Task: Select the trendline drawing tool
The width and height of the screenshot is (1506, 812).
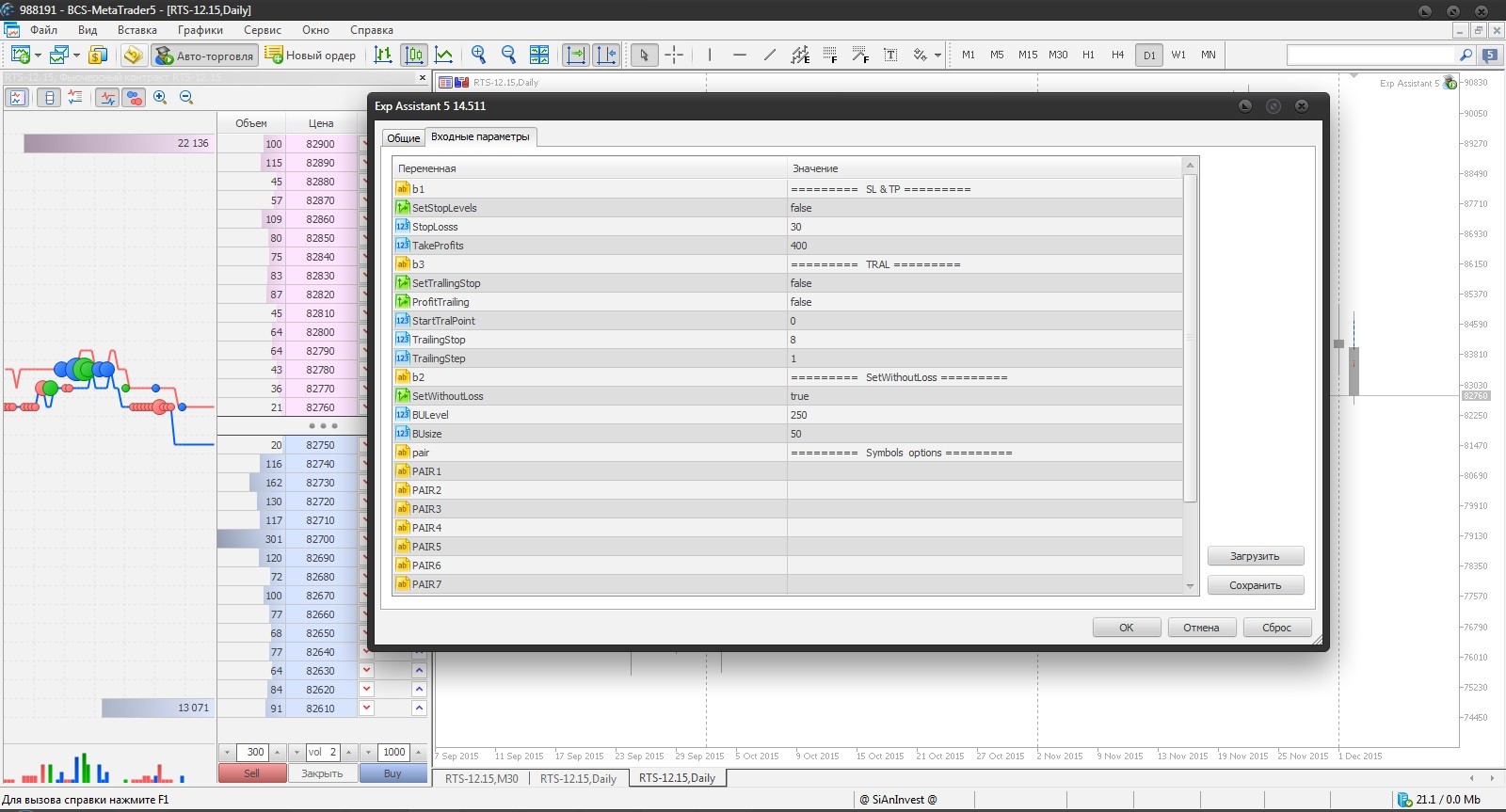Action: click(770, 55)
